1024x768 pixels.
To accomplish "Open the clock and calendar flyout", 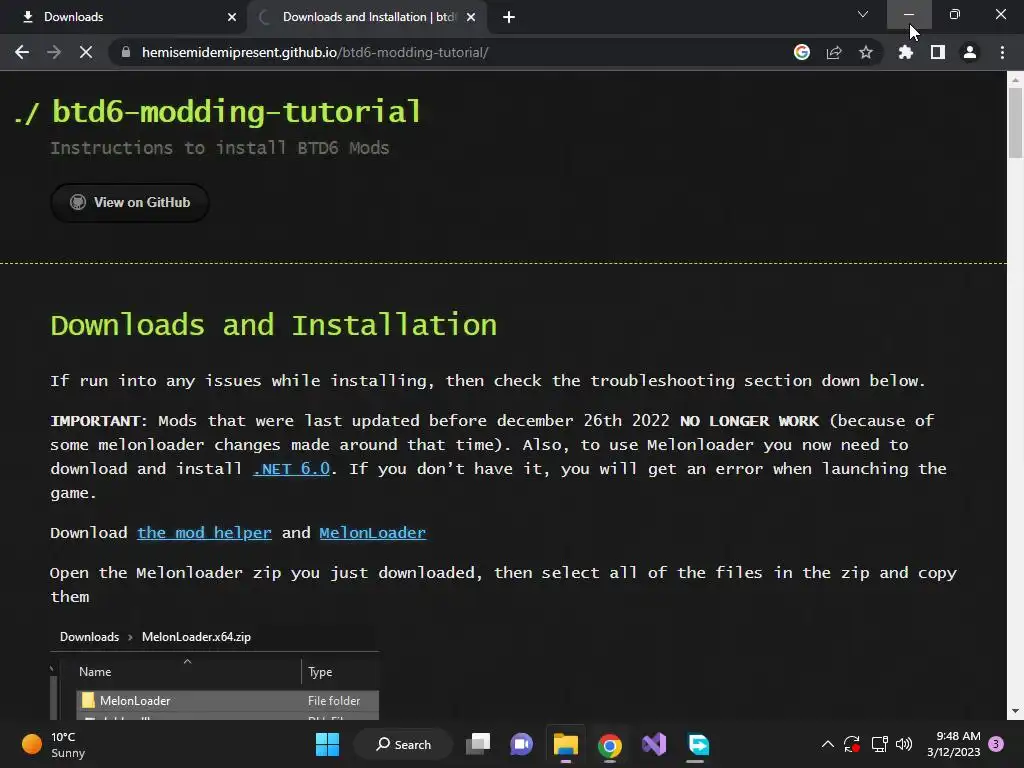I will [953, 744].
